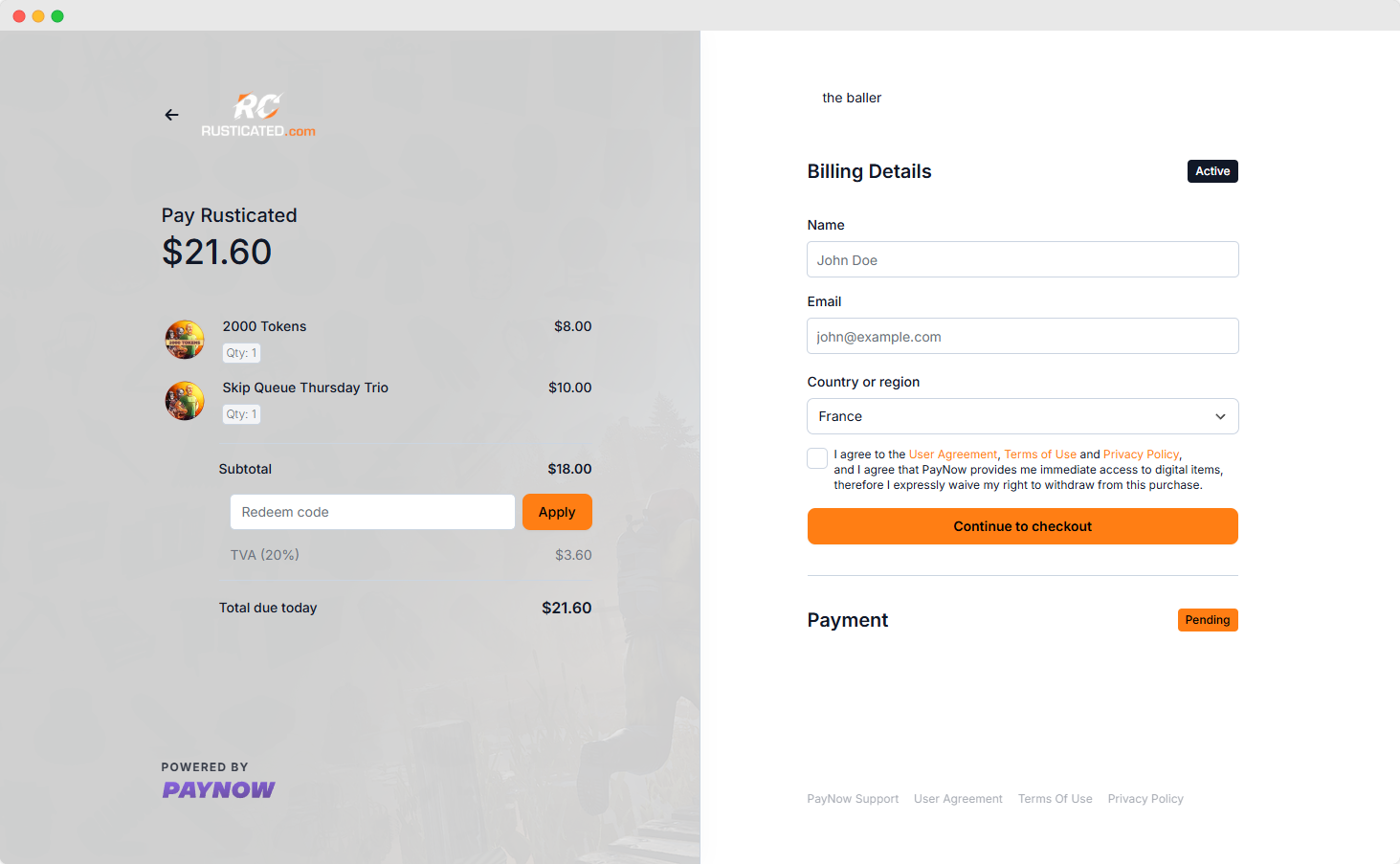This screenshot has height=864, width=1400.
Task: Check the agreement checkbox
Action: (x=817, y=458)
